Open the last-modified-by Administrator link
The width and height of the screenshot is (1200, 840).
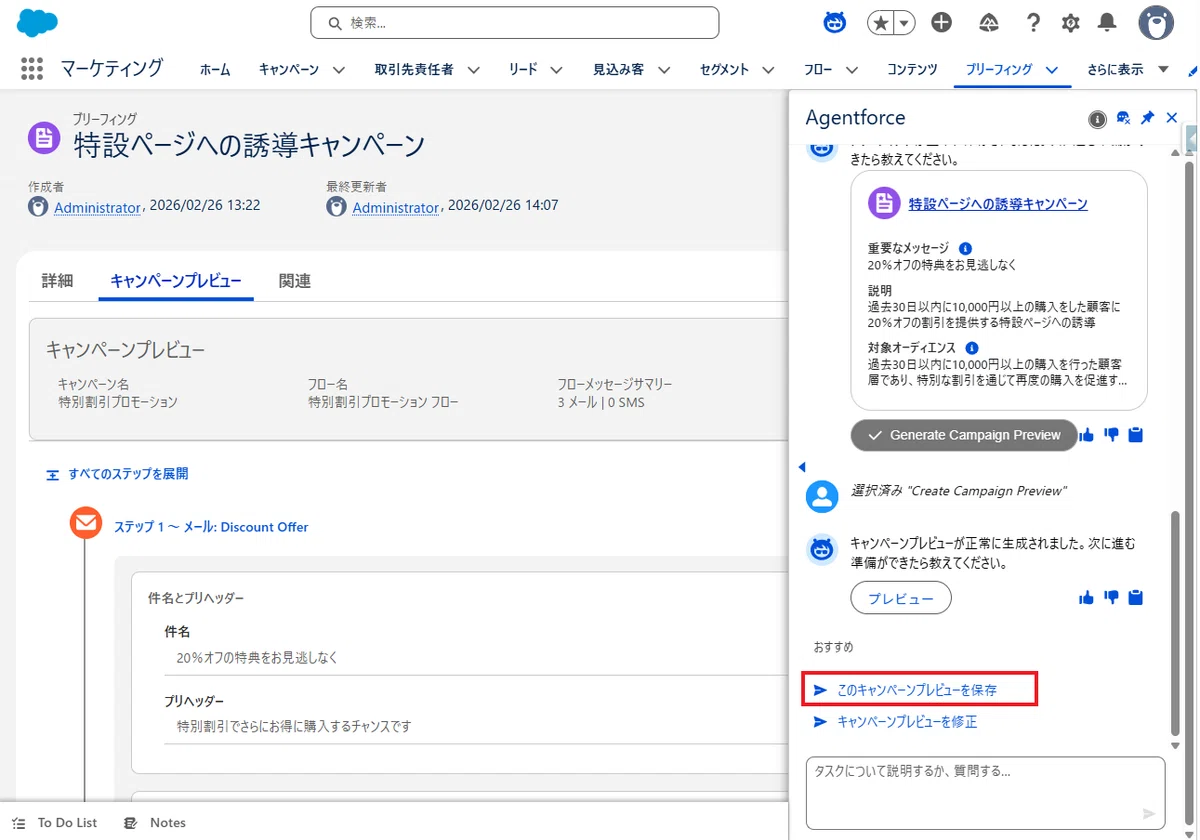tap(396, 207)
